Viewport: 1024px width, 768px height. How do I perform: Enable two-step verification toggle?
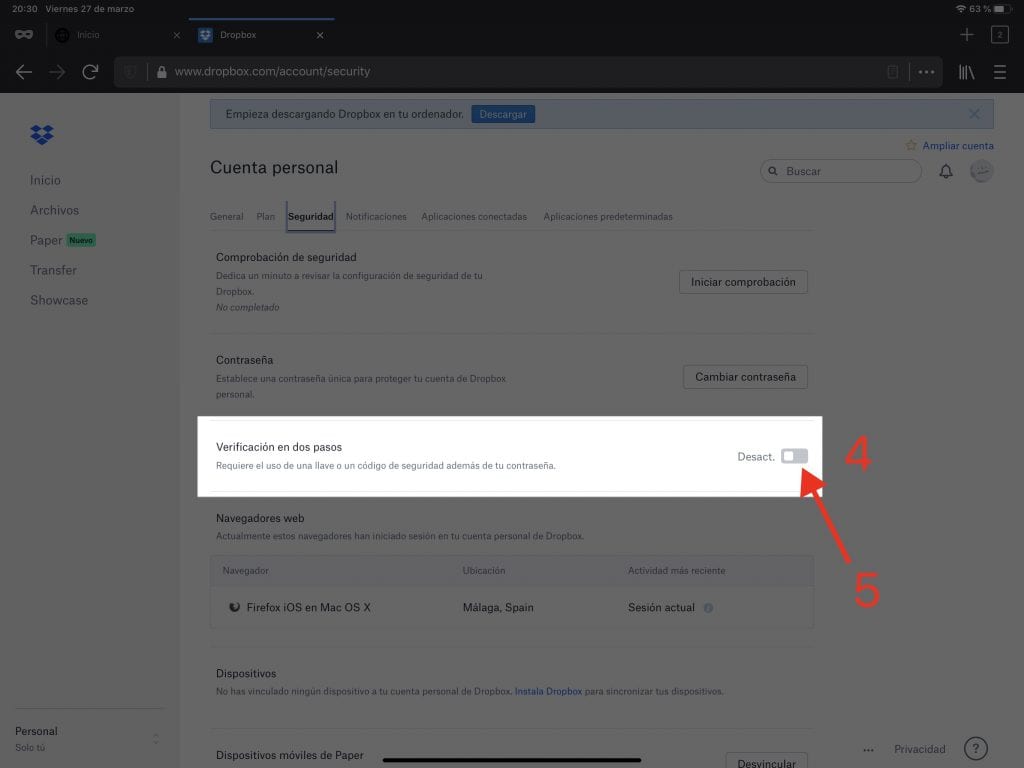tap(794, 456)
